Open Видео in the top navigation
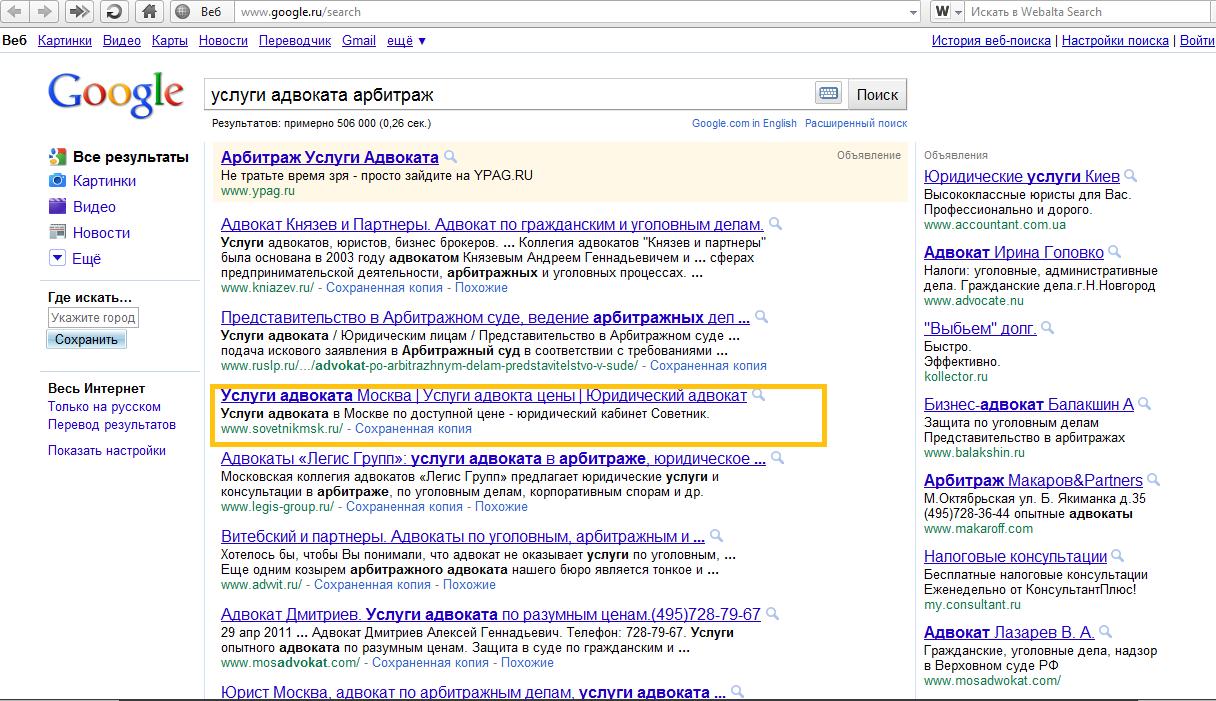The image size is (1216, 701). 122,41
